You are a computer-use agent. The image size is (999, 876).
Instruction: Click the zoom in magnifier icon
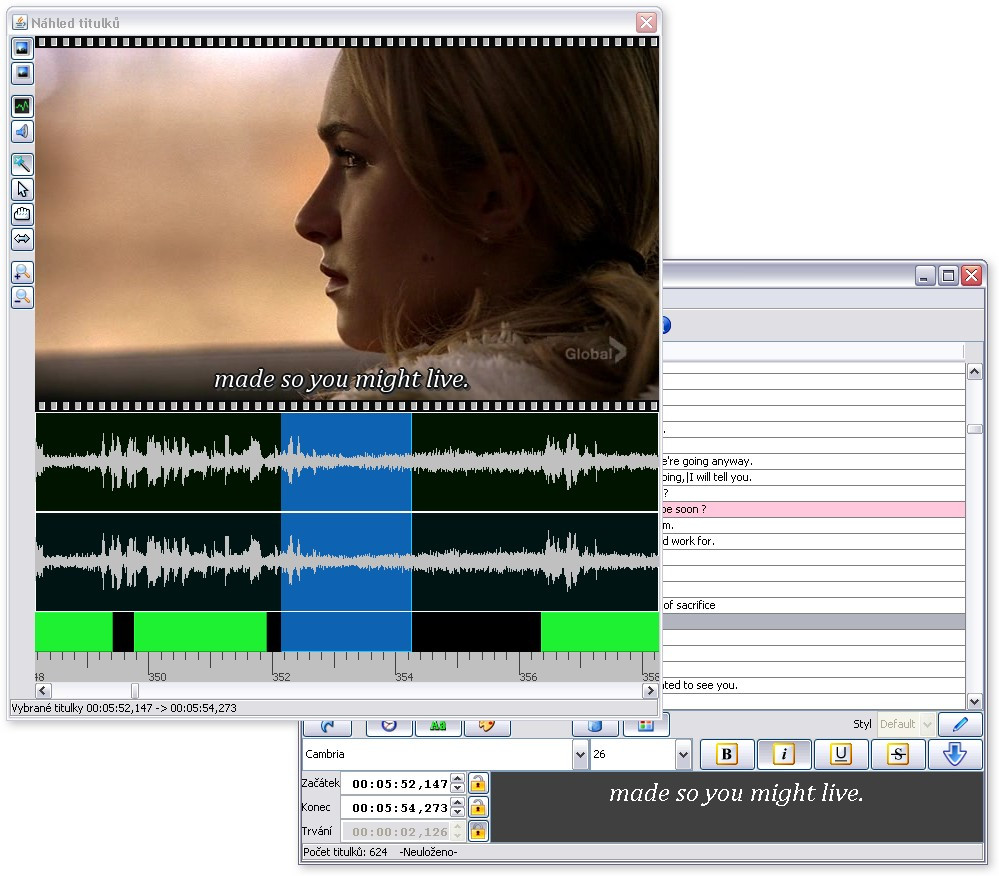(22, 272)
